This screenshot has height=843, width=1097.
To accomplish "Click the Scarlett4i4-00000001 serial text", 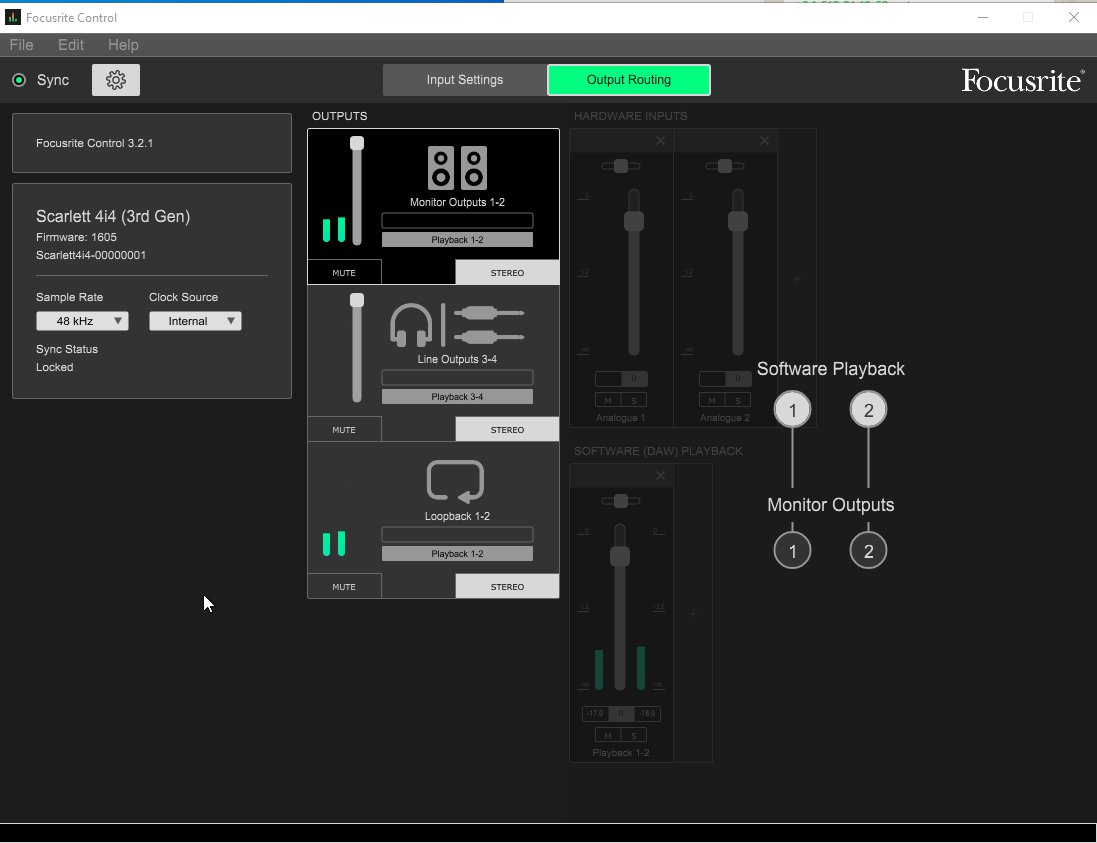I will click(91, 255).
